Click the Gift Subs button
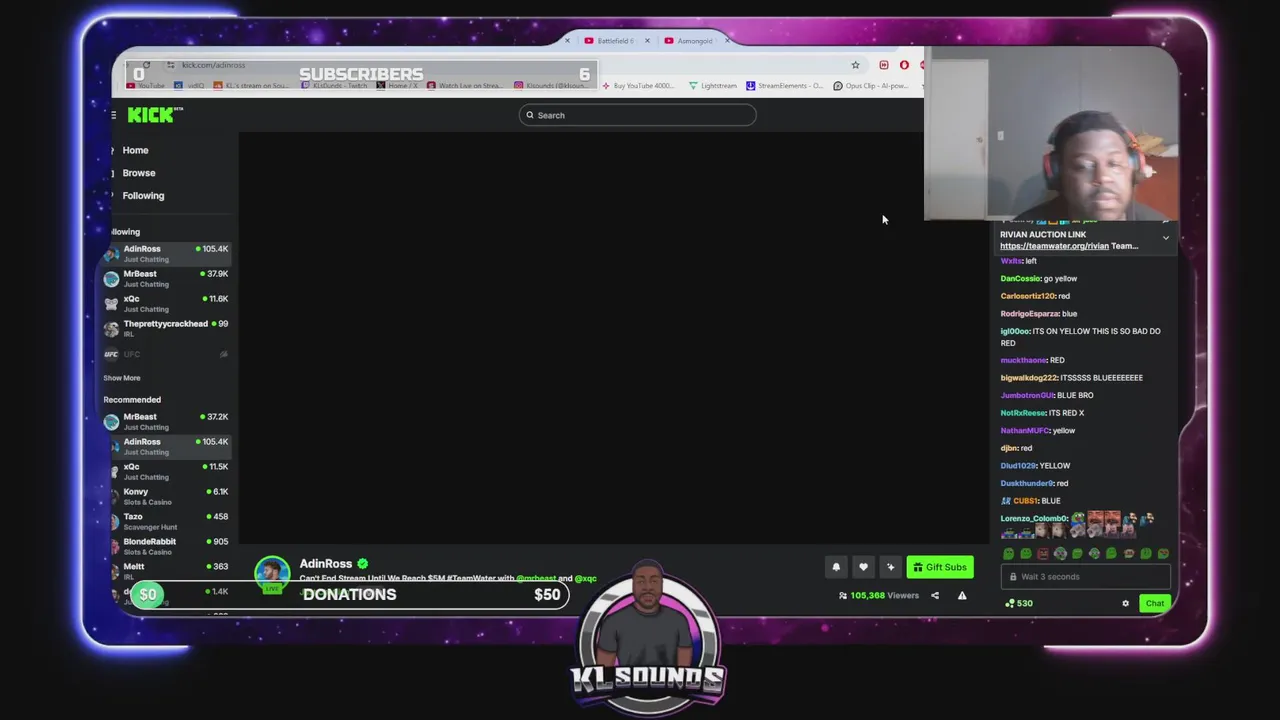The width and height of the screenshot is (1280, 720). click(x=940, y=567)
